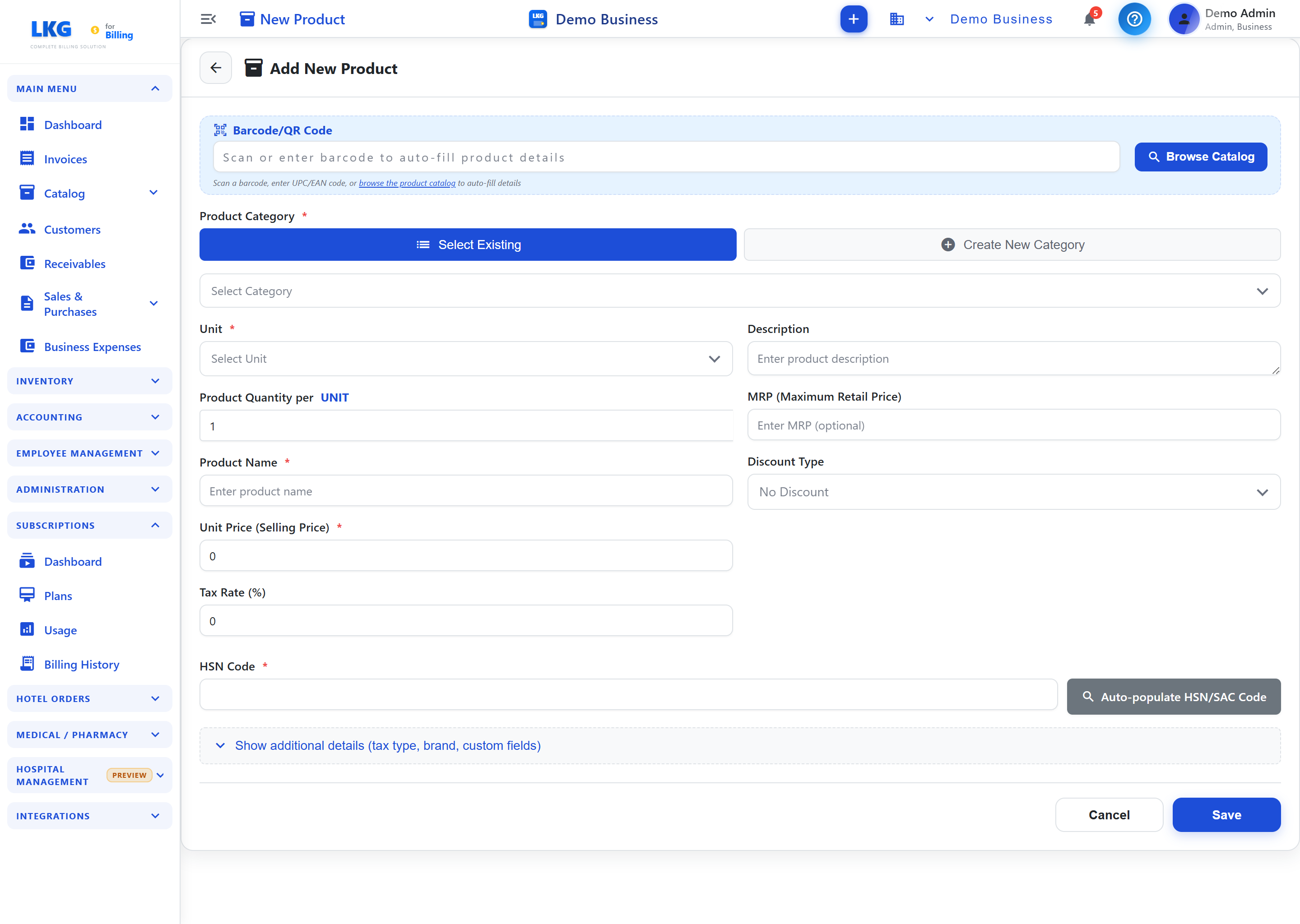Open the help question mark icon
This screenshot has height=924, width=1300.
pyautogui.click(x=1134, y=19)
